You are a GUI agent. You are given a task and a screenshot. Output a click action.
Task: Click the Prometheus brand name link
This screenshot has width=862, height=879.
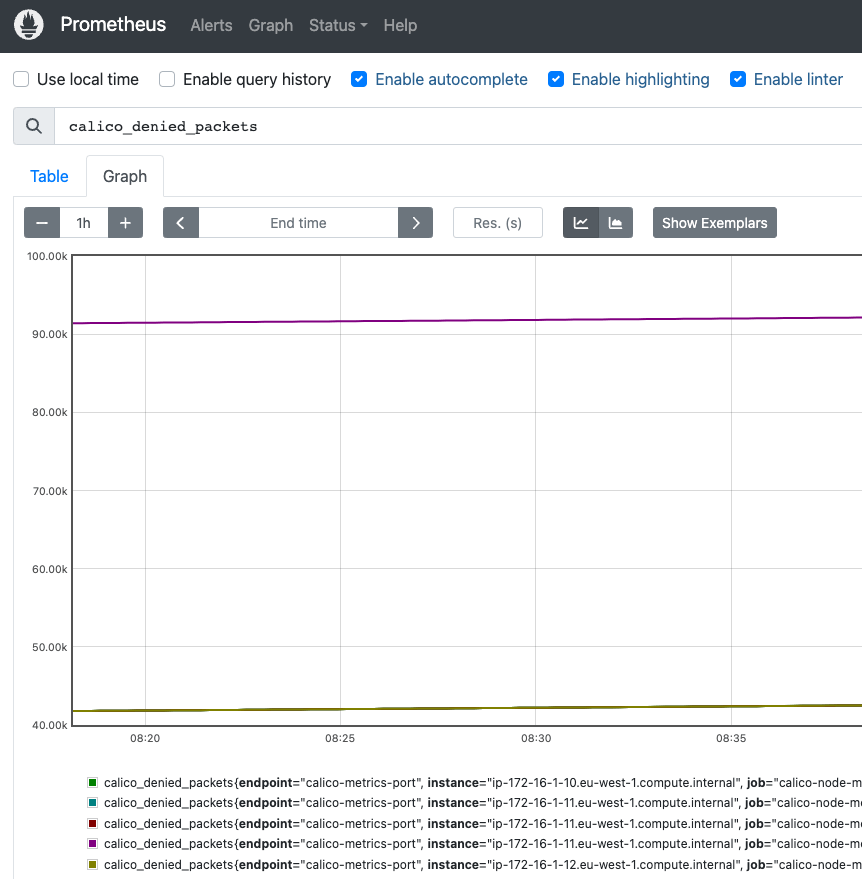[x=113, y=24]
